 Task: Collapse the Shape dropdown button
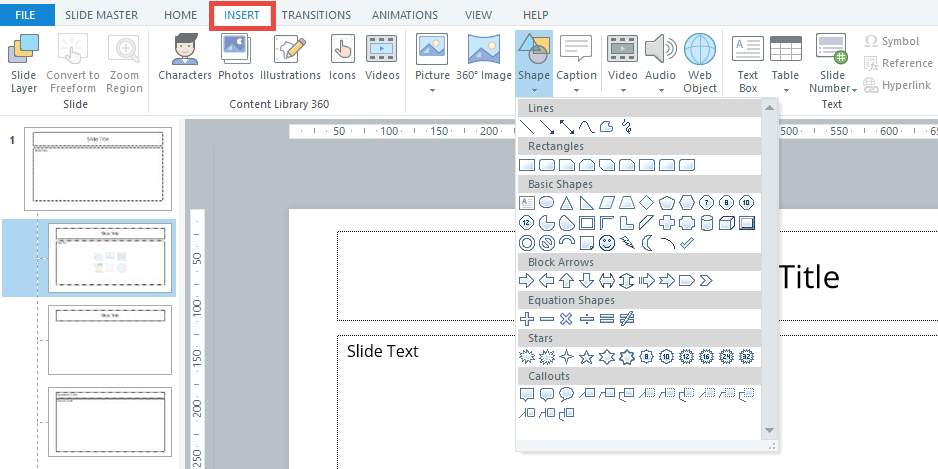click(534, 63)
